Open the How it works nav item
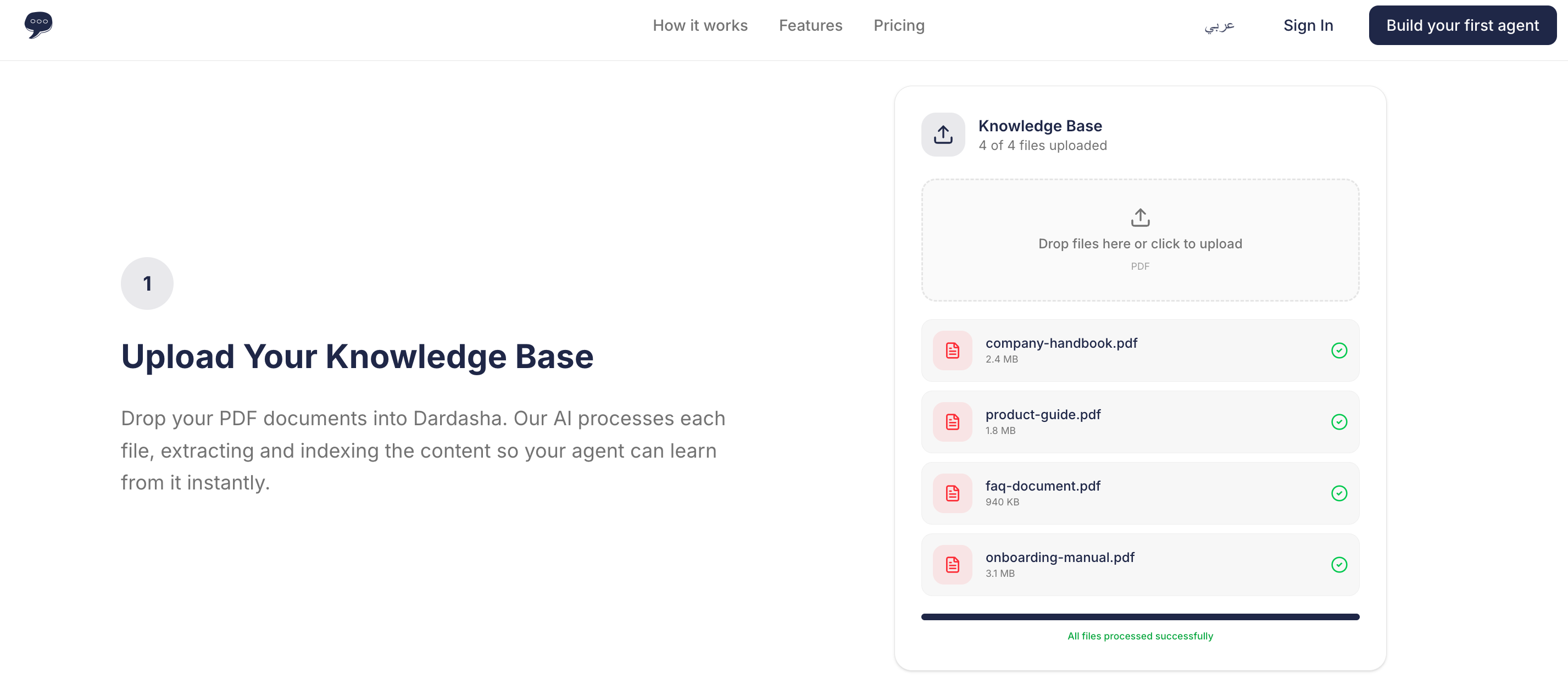Viewport: 1568px width, 690px height. point(700,25)
